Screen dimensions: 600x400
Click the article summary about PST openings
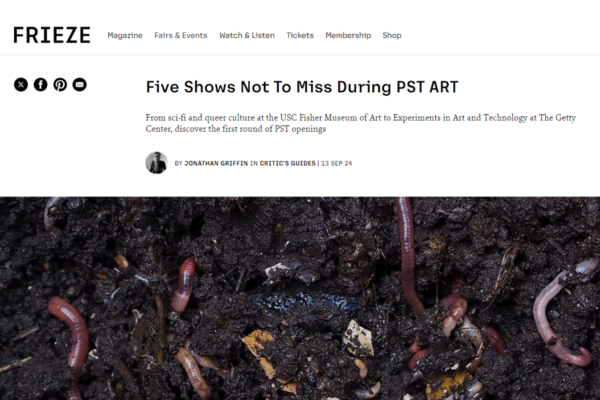(360, 123)
